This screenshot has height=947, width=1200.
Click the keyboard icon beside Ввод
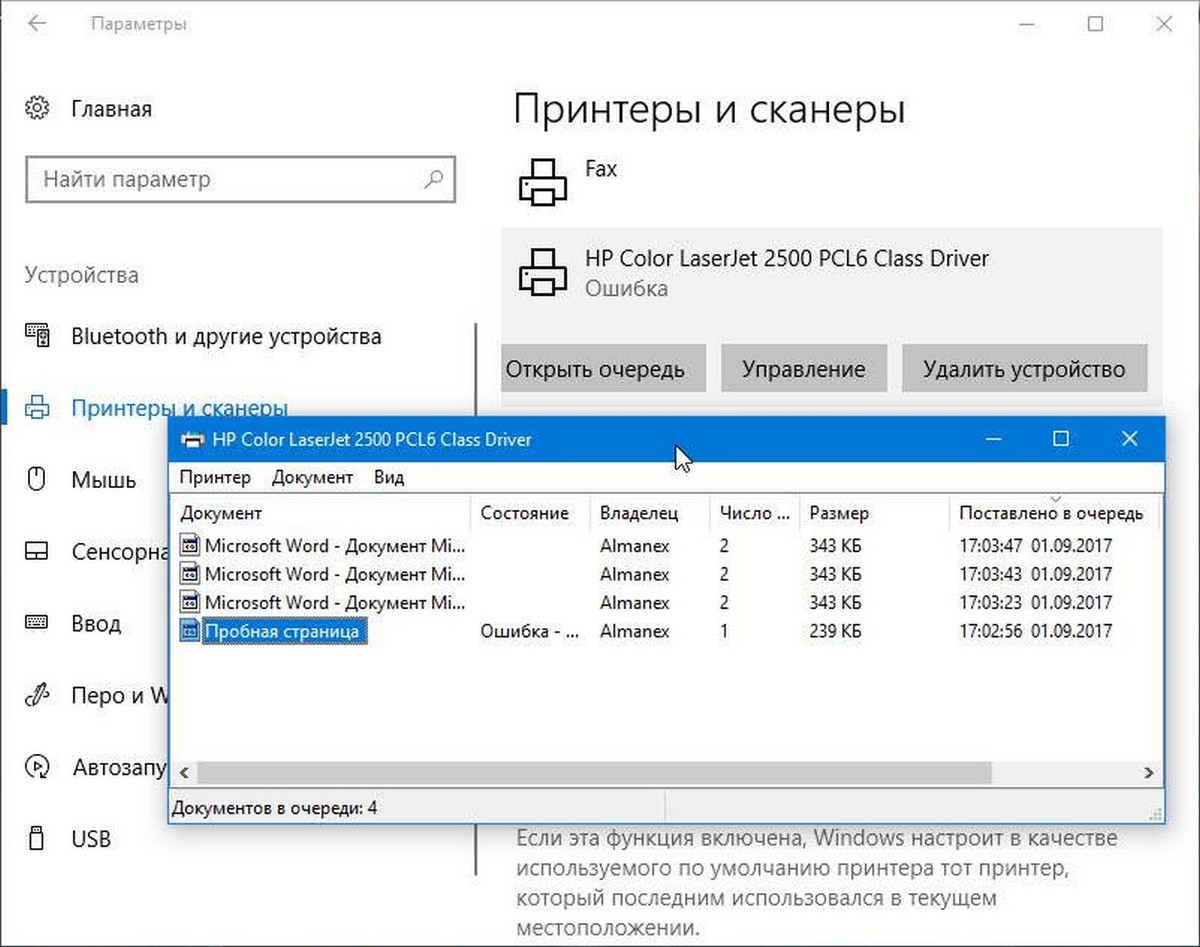click(x=37, y=624)
